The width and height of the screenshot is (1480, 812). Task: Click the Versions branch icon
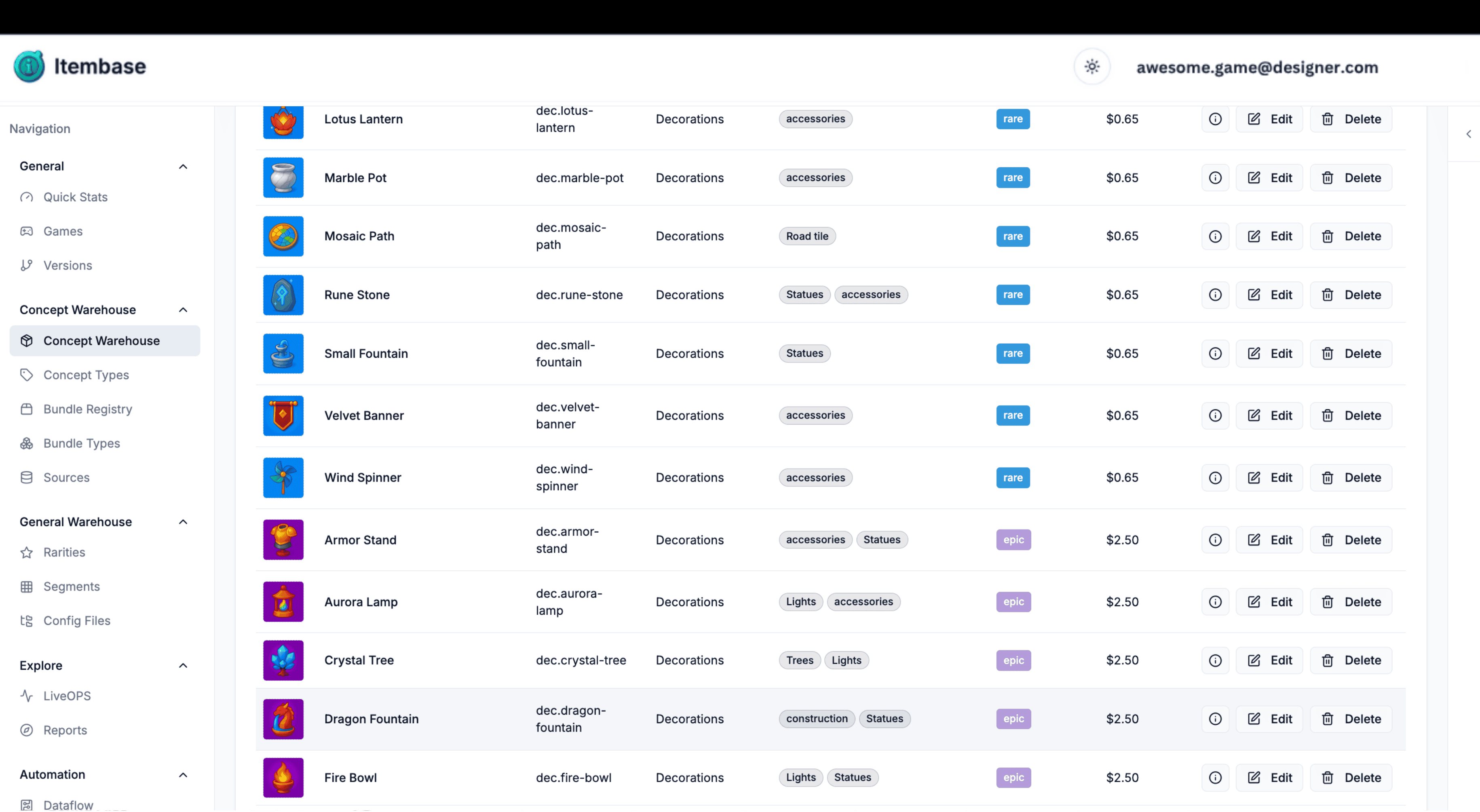click(26, 265)
